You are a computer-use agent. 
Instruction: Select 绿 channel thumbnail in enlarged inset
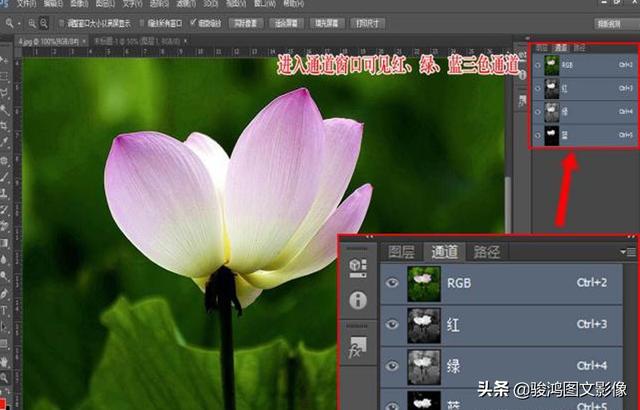424,366
